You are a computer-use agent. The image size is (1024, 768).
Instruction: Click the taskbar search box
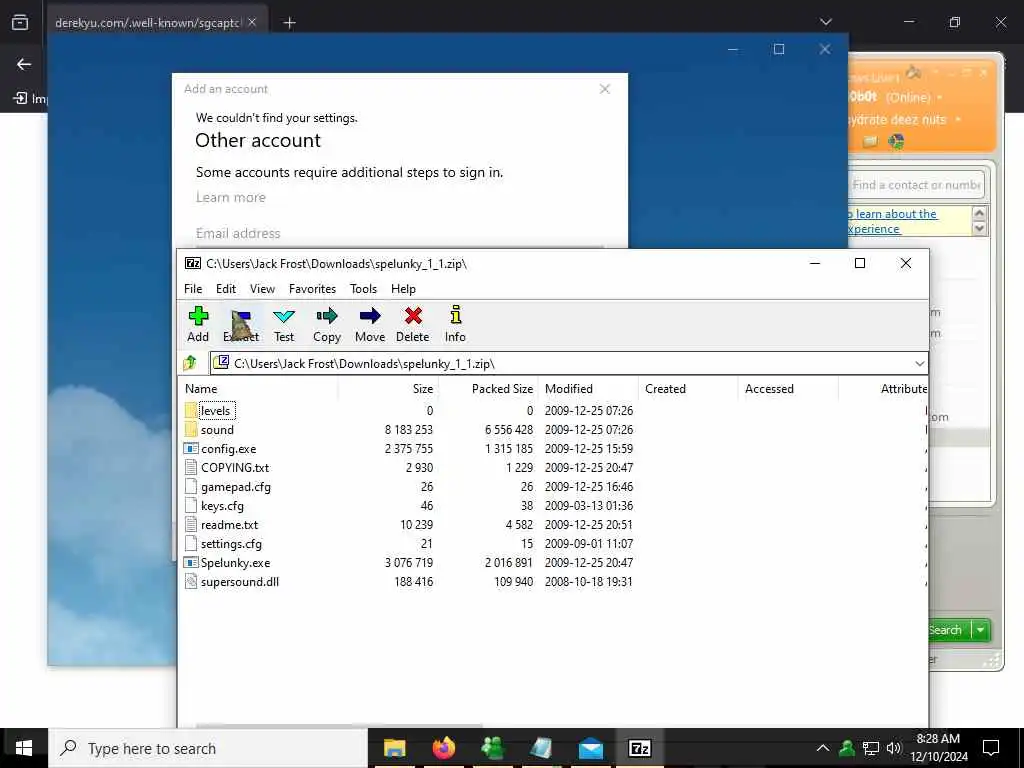[208, 748]
